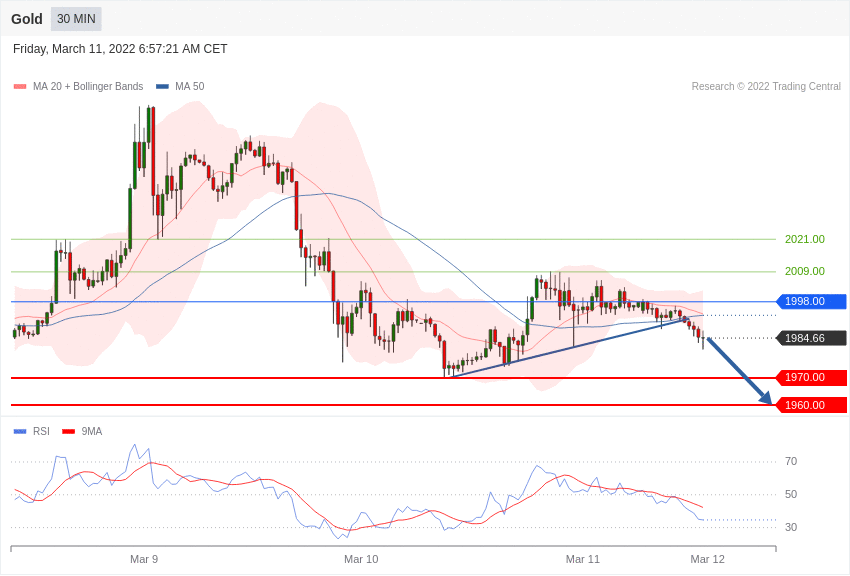850x576 pixels.
Task: Click the Gold chart title
Action: click(x=27, y=19)
